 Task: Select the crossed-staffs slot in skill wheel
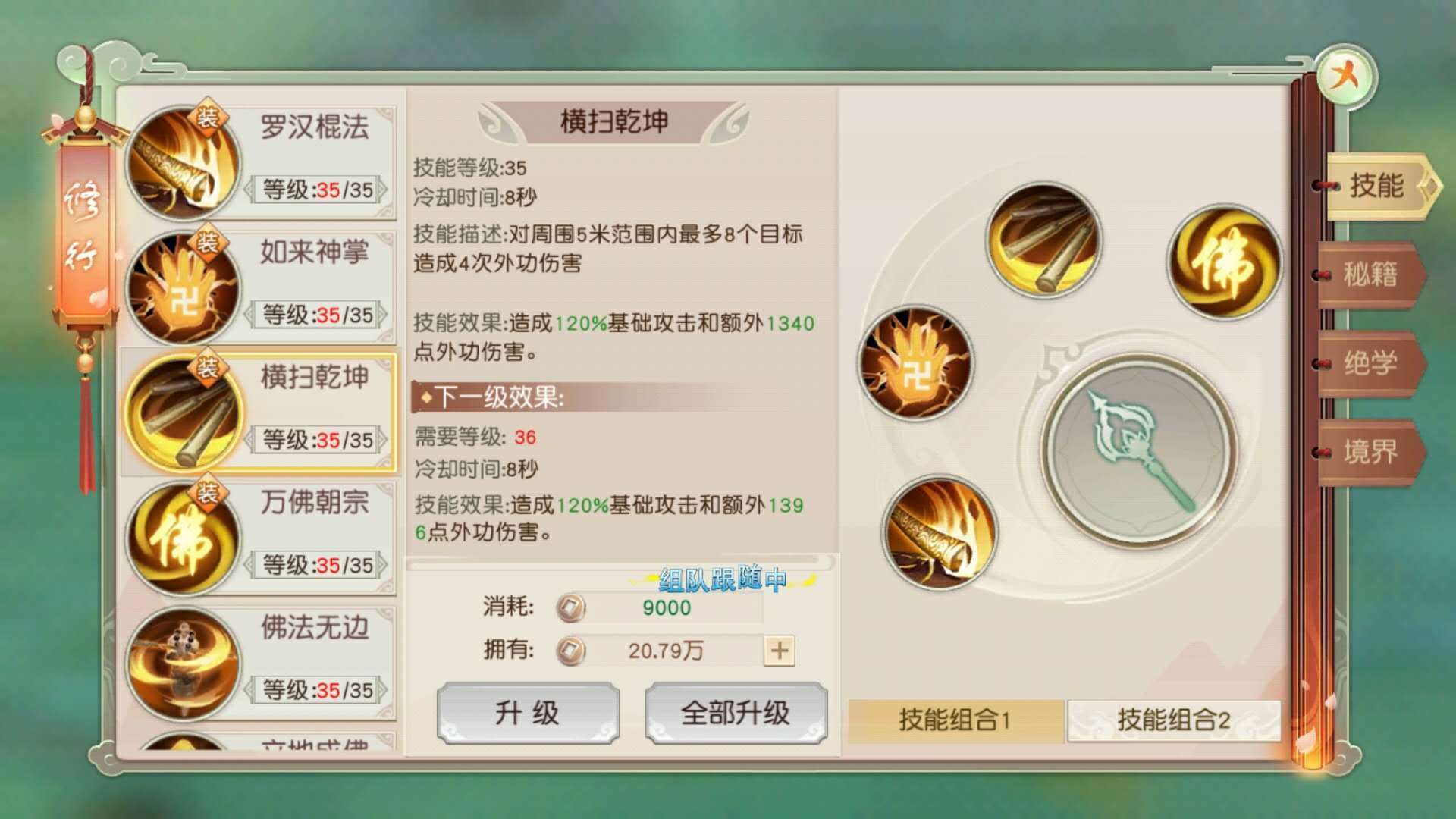click(x=1043, y=240)
